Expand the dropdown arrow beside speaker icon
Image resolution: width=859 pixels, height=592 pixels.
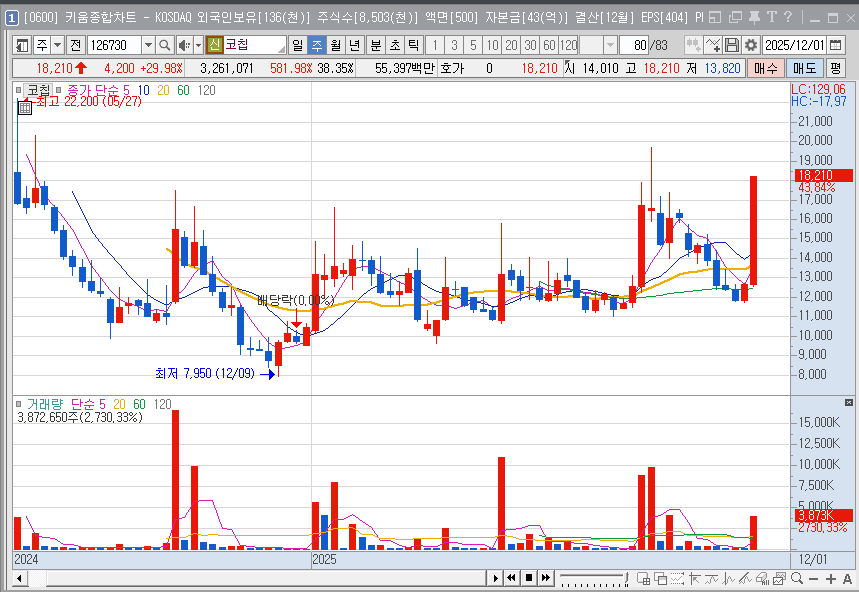[199, 45]
